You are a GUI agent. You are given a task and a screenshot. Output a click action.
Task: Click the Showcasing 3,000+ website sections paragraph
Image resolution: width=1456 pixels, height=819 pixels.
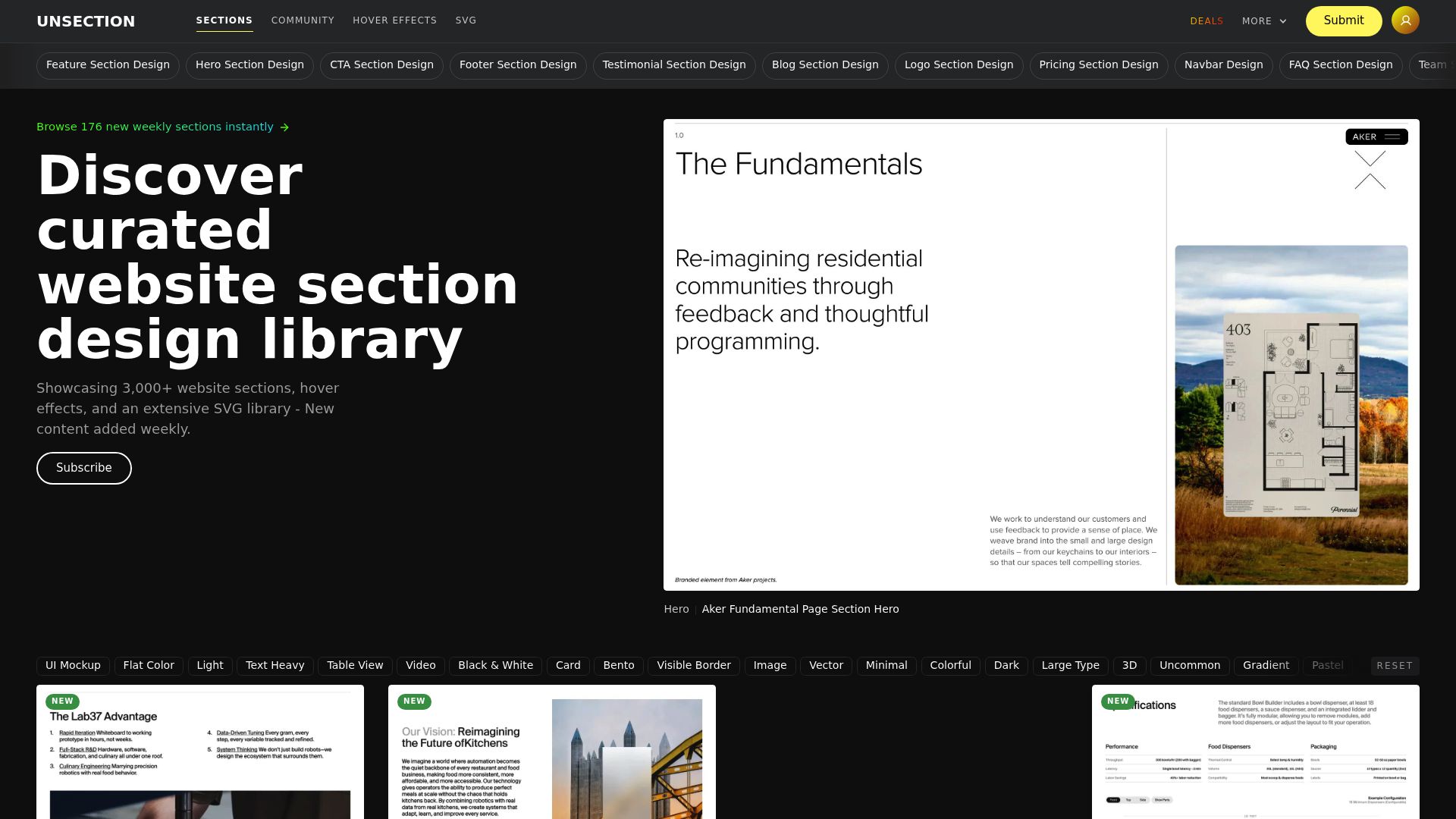(x=187, y=409)
